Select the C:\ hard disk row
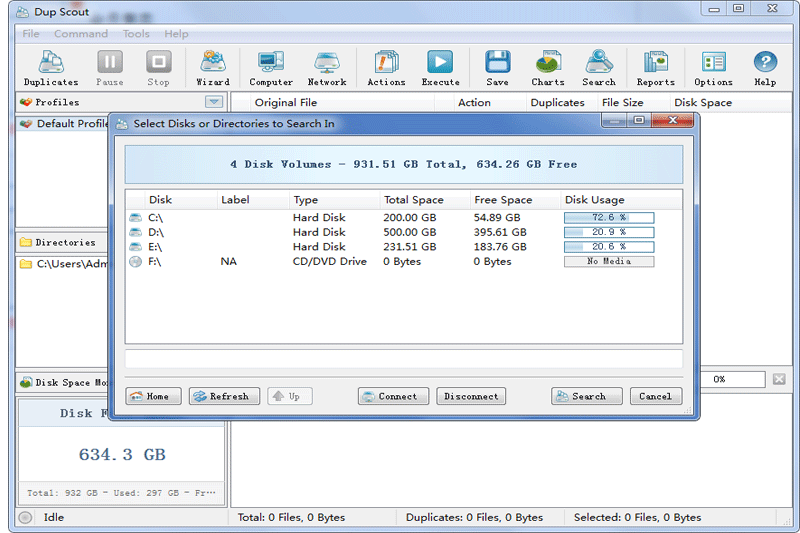Image resolution: width=800 pixels, height=533 pixels. click(x=403, y=218)
